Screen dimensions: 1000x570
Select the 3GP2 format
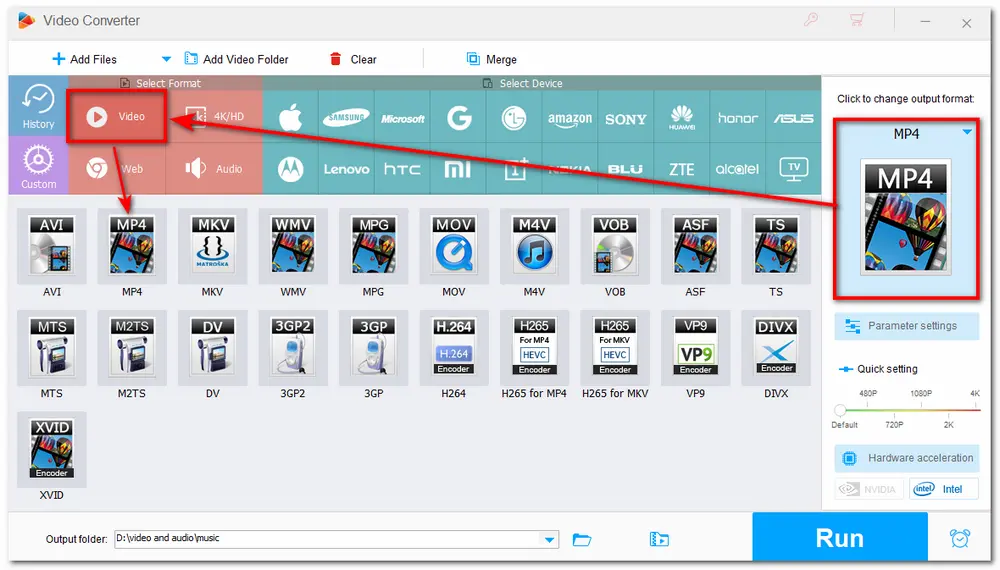(x=293, y=347)
